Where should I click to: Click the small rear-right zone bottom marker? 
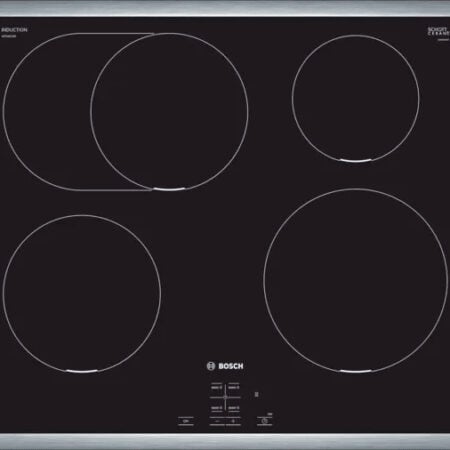[356, 161]
